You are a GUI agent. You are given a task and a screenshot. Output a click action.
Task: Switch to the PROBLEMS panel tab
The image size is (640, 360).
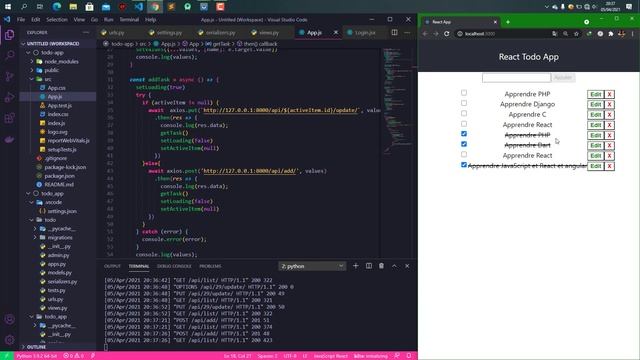pos(210,266)
